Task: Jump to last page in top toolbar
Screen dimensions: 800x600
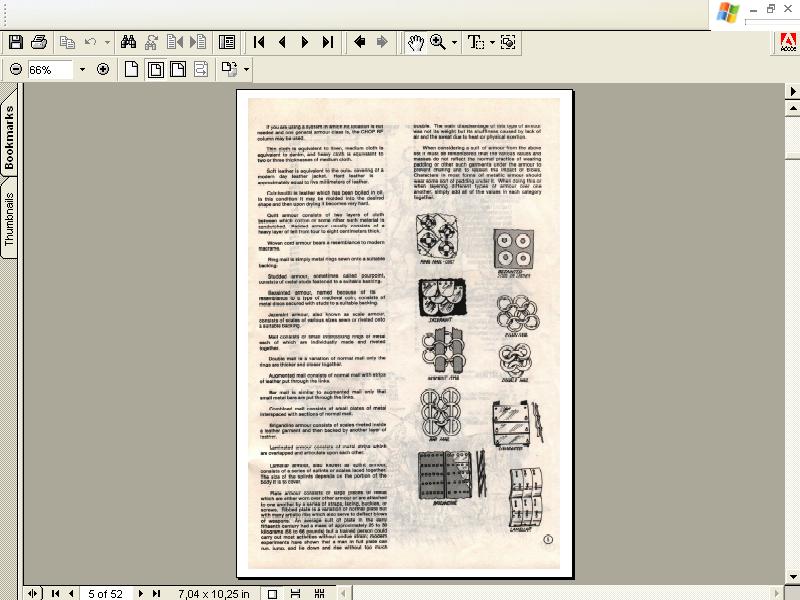Action: click(x=328, y=42)
